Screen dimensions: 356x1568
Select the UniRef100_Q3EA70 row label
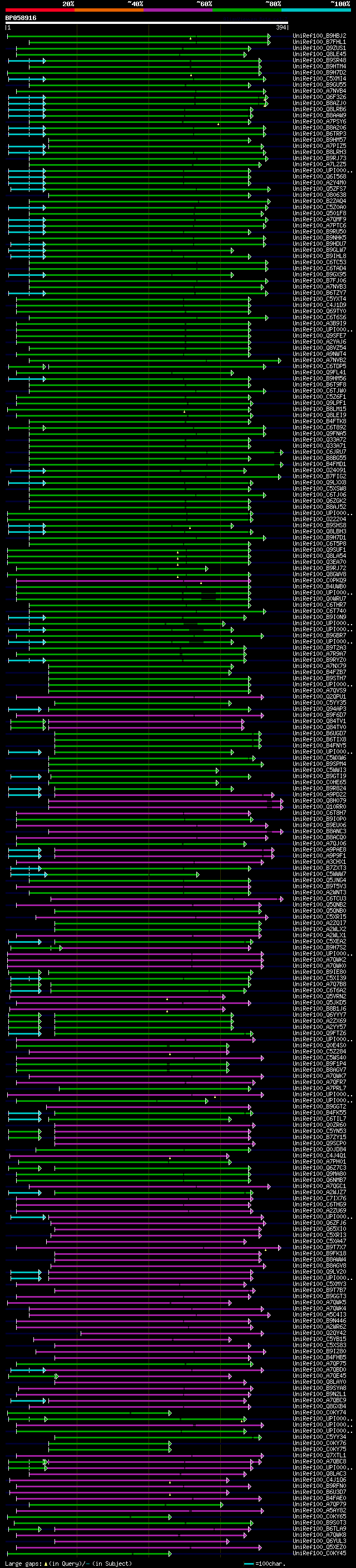319,562
